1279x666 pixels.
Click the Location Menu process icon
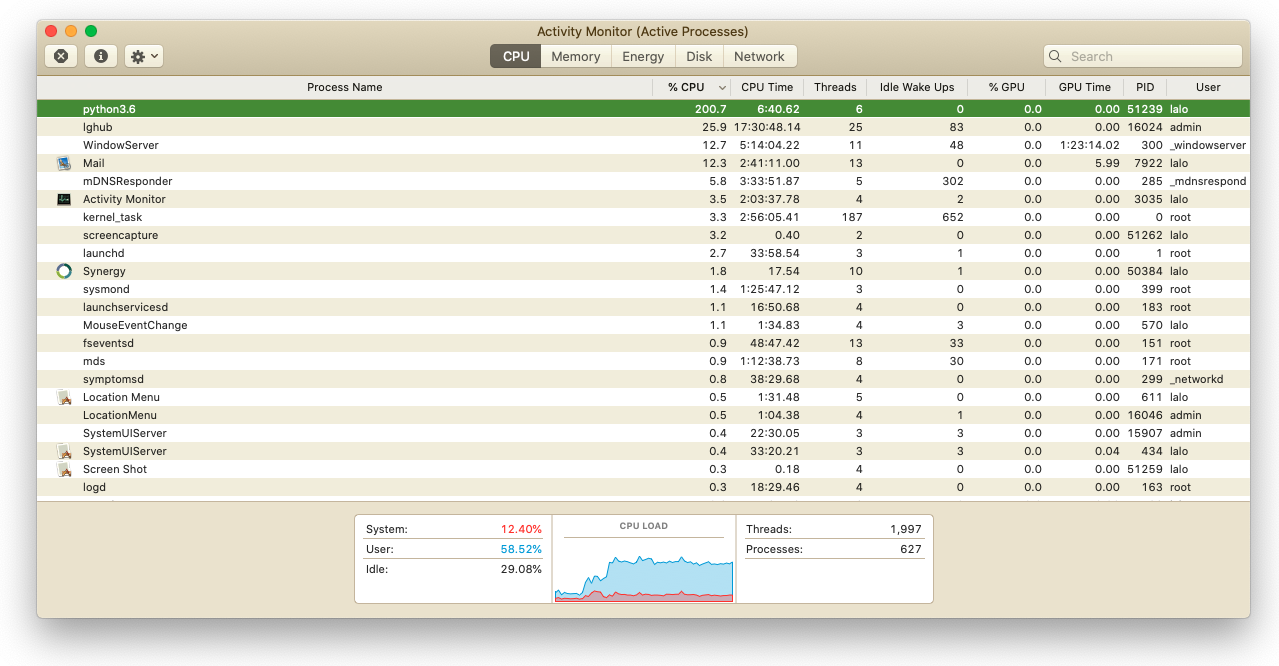pos(64,397)
